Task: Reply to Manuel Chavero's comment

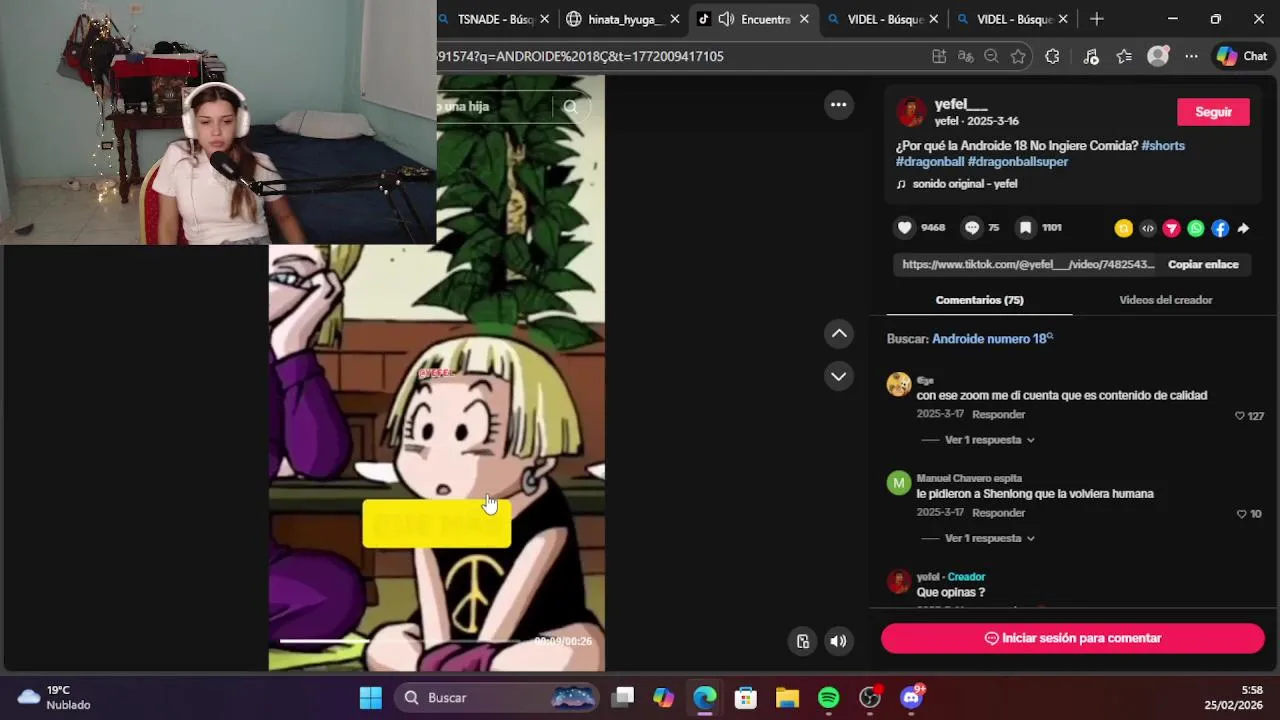Action: click(999, 513)
